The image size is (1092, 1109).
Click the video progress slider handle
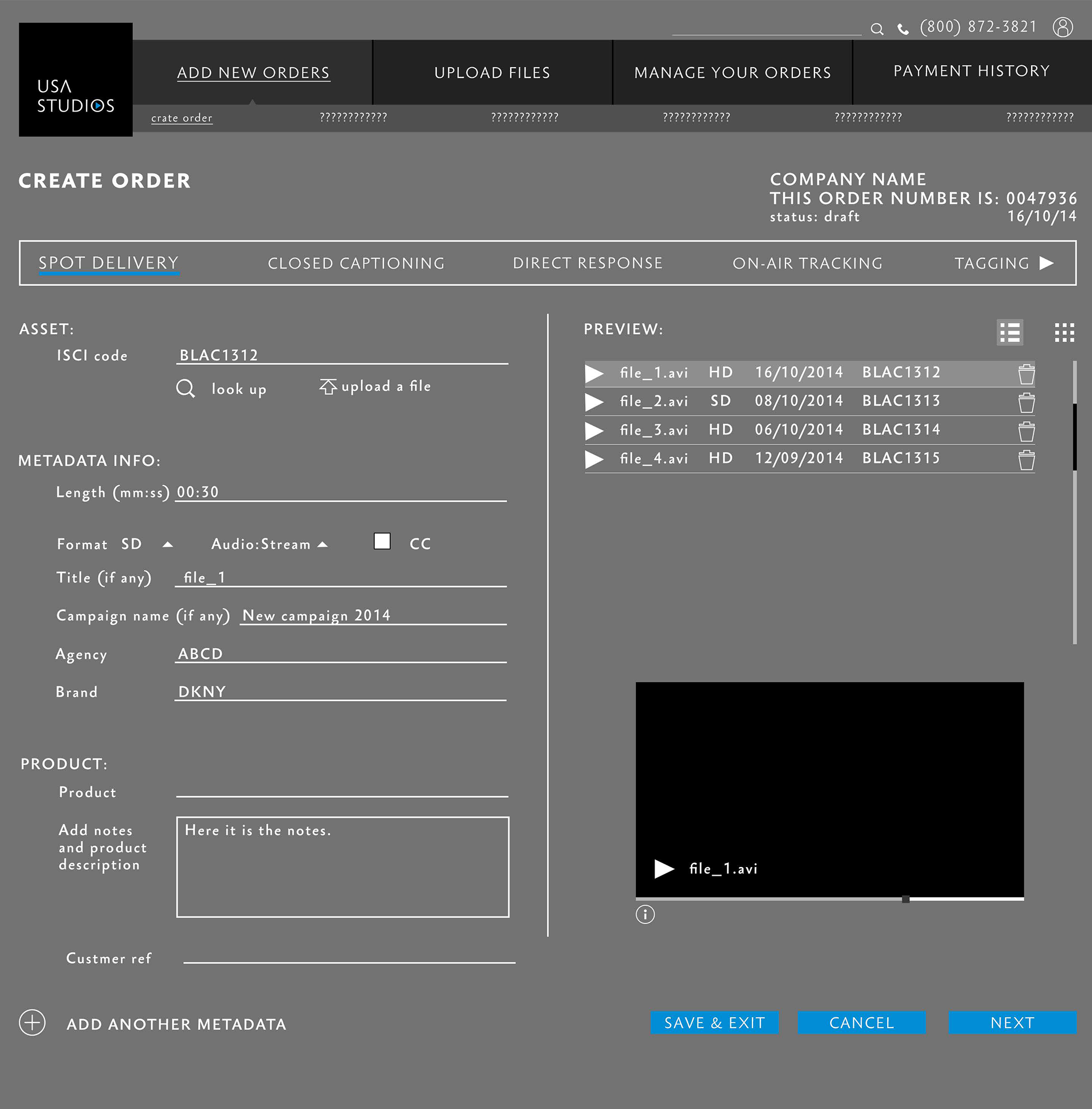[x=905, y=899]
